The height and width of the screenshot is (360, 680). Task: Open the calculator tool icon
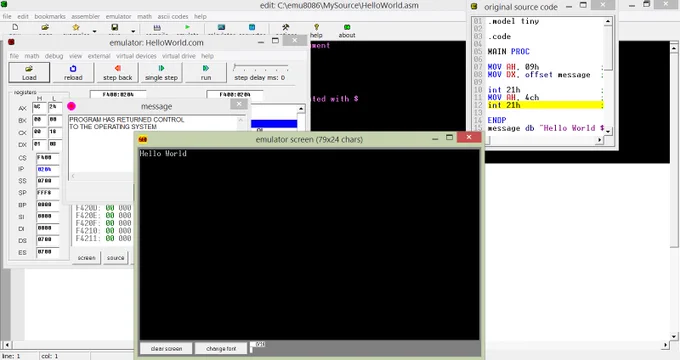point(222,27)
